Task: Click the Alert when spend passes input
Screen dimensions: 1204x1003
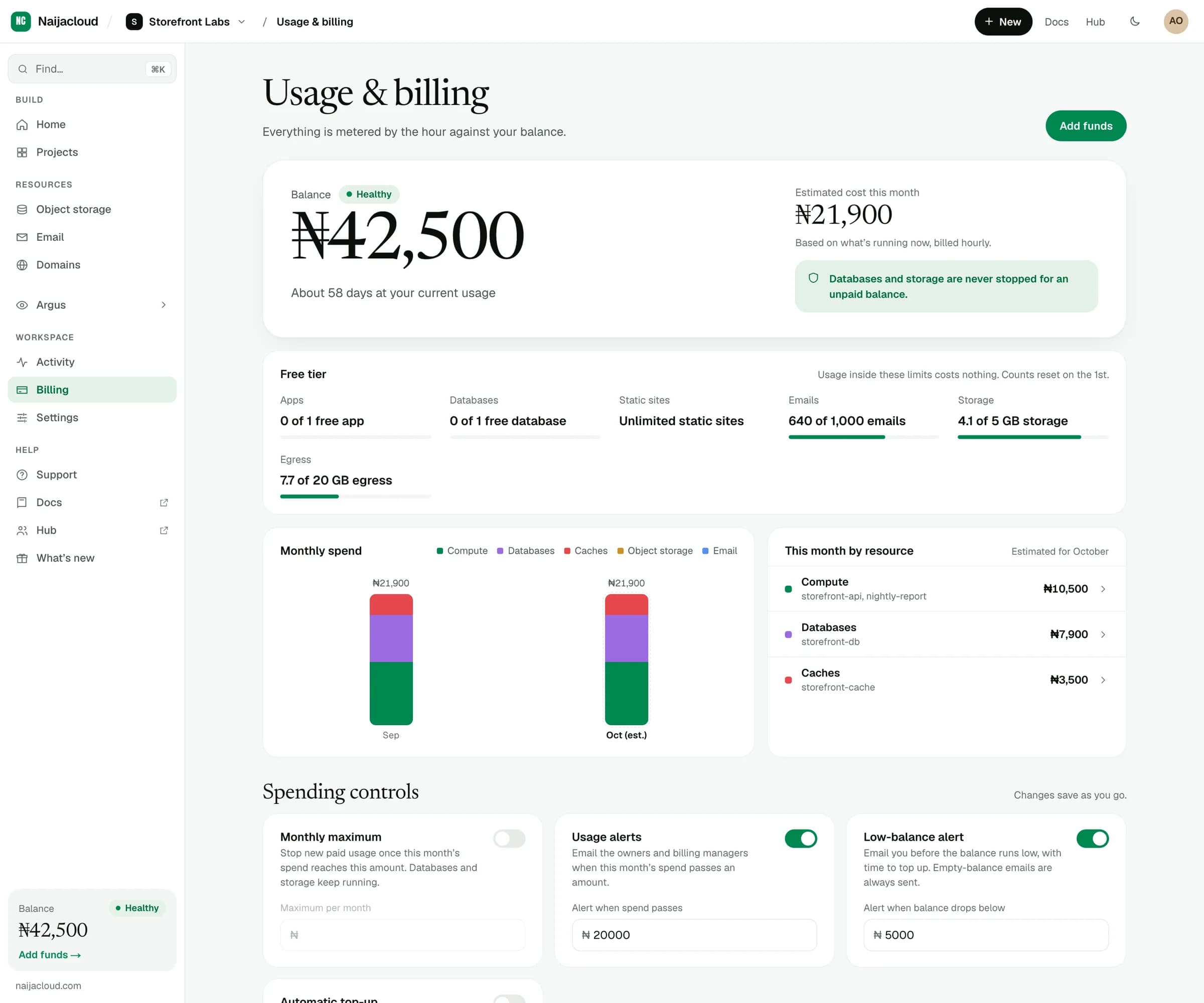Action: (694, 934)
